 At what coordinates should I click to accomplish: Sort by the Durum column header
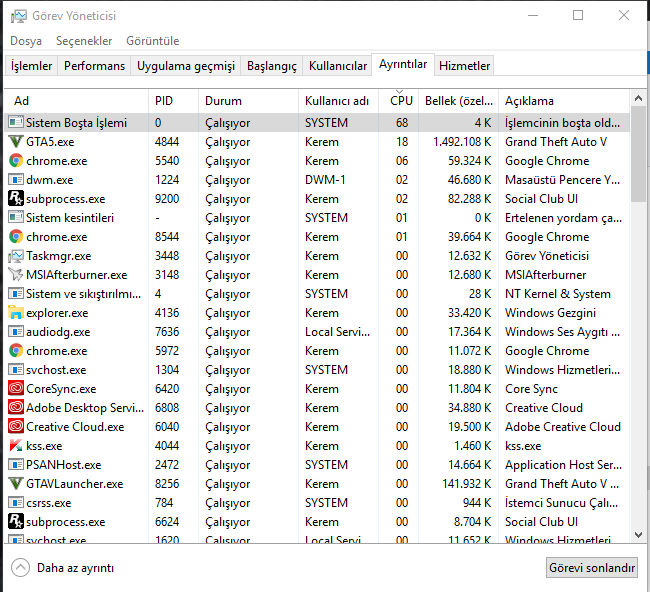248,101
